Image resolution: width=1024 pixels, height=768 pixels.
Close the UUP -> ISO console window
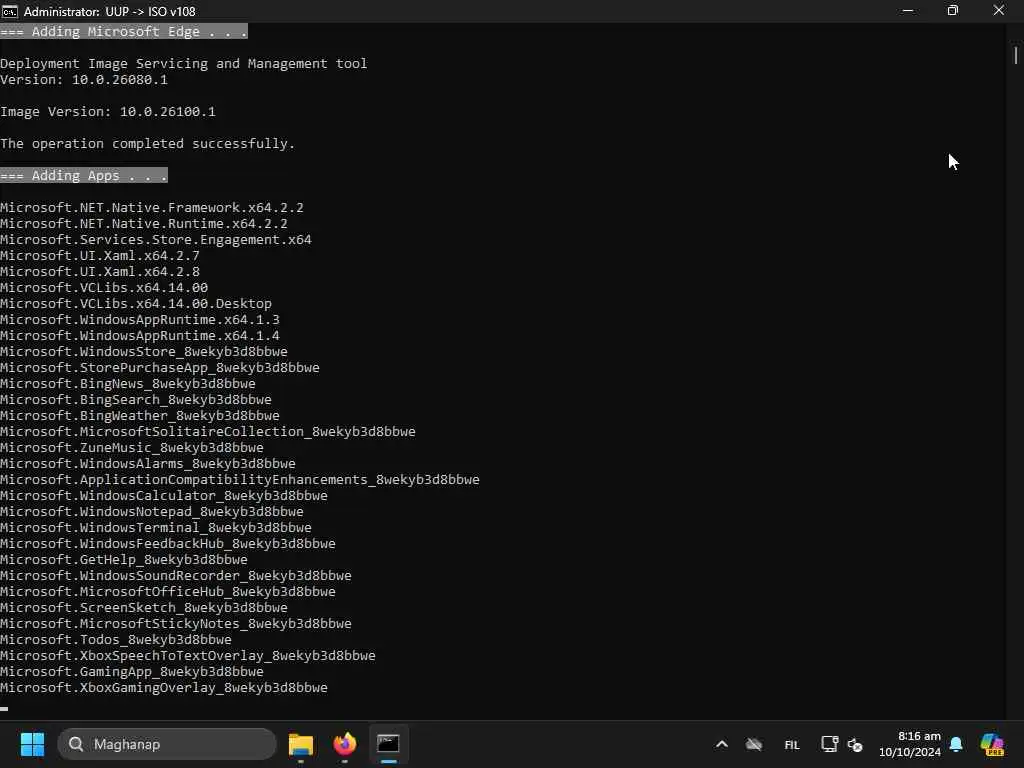click(x=999, y=10)
